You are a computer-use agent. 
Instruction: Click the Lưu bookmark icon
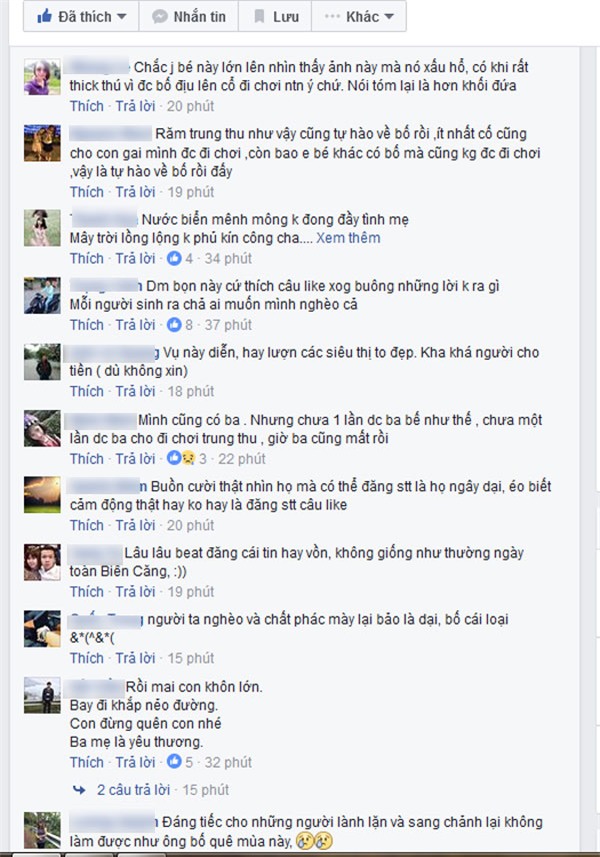(x=260, y=16)
